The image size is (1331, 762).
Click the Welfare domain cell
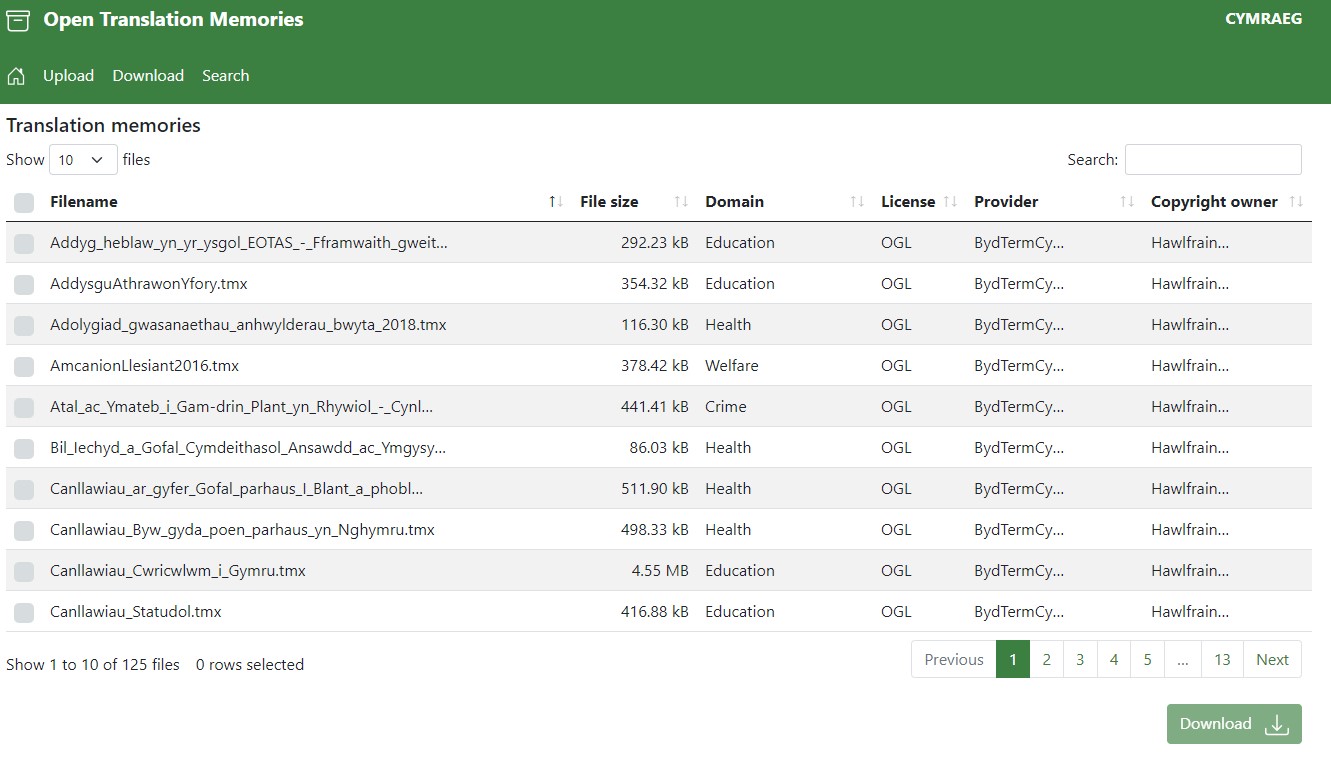[x=732, y=366]
